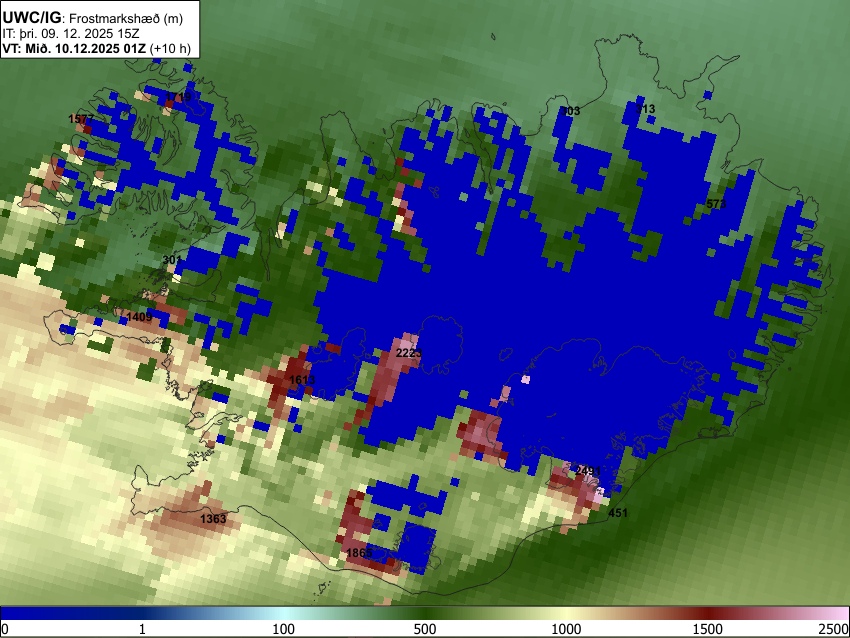Click the 'UWC/IG: Frostmarkshæð (m)' title text
This screenshot has height=638, width=850.
93,18
